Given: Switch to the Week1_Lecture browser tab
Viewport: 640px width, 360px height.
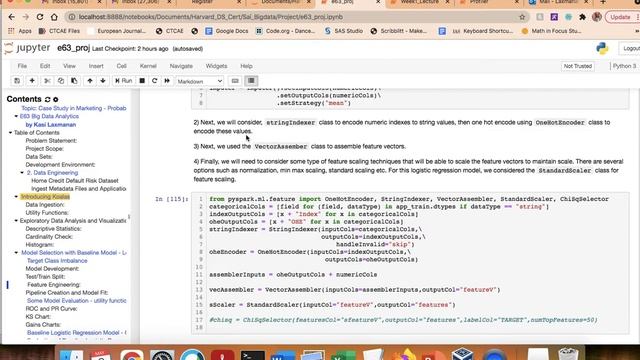Looking at the screenshot, I should coord(419,2).
